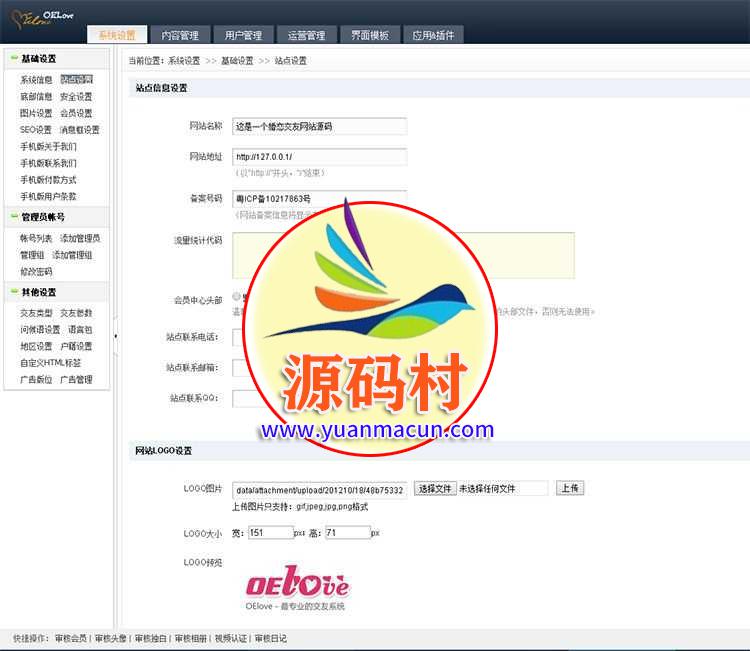This screenshot has height=651, width=750.
Task: Open 自定义HTML标签 in the sidebar
Action: pos(51,363)
